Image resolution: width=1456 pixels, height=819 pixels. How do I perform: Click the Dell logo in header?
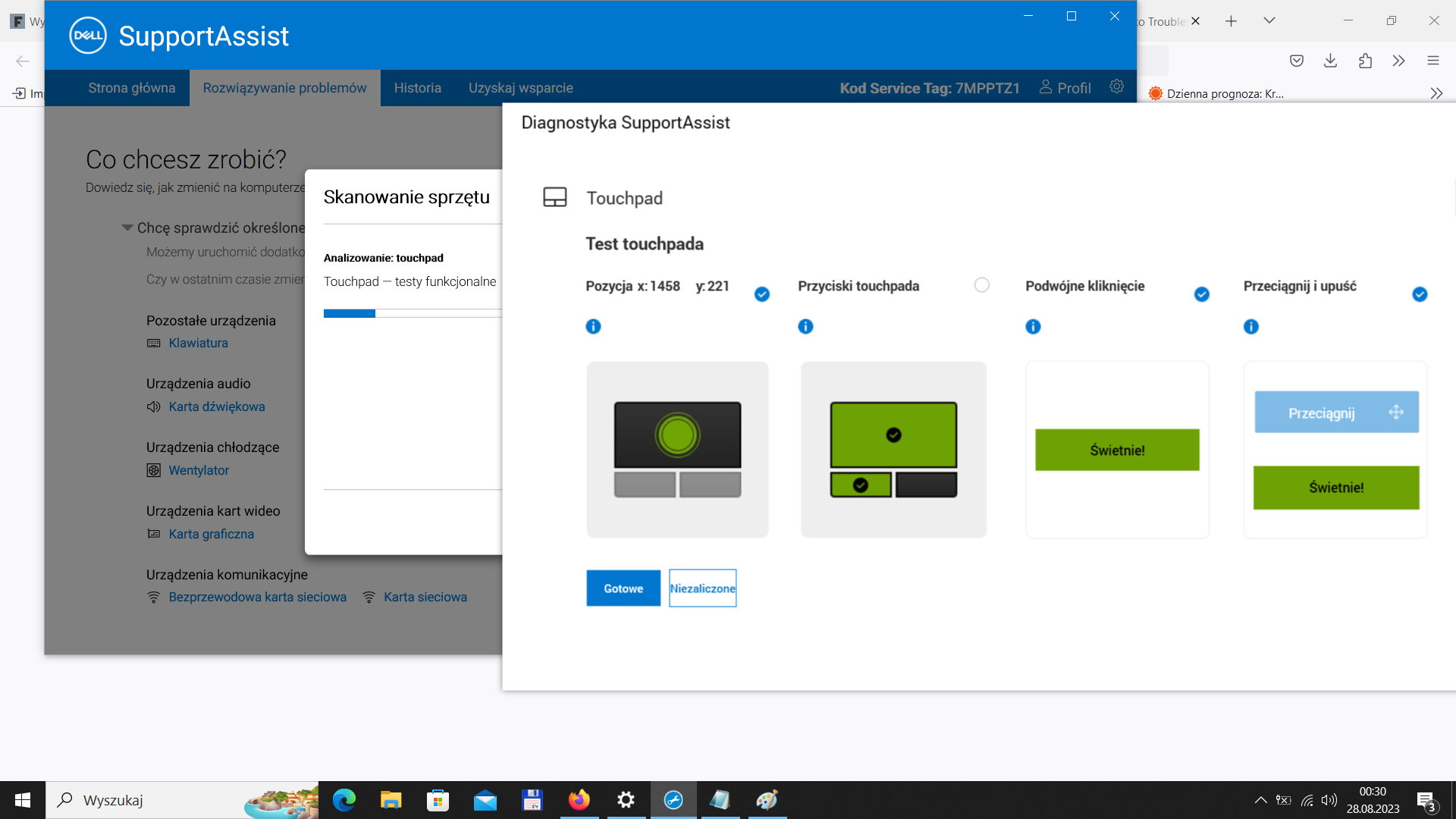point(88,36)
